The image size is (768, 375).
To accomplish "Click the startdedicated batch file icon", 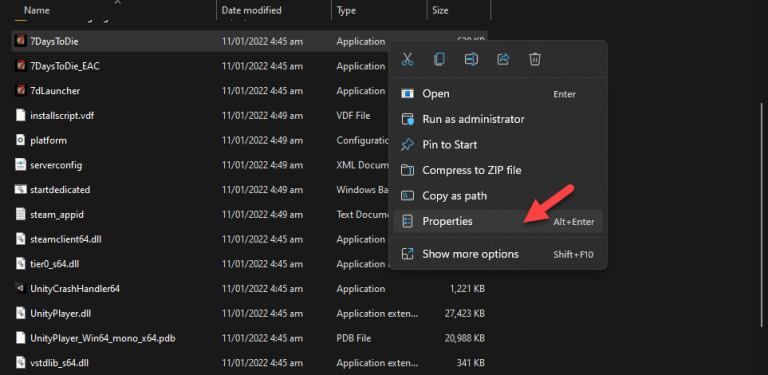I will [x=21, y=189].
